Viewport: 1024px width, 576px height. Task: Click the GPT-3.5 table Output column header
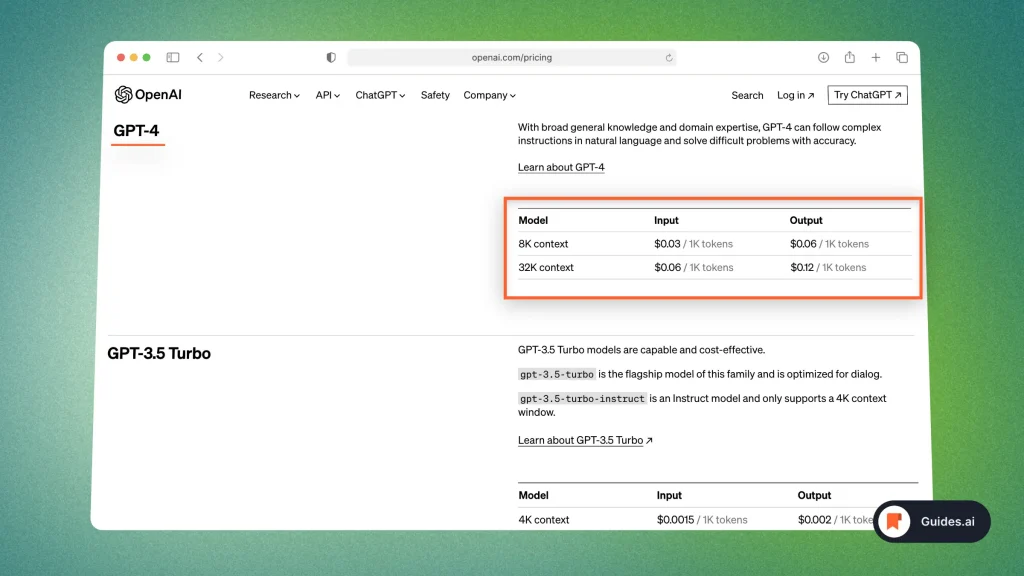814,495
